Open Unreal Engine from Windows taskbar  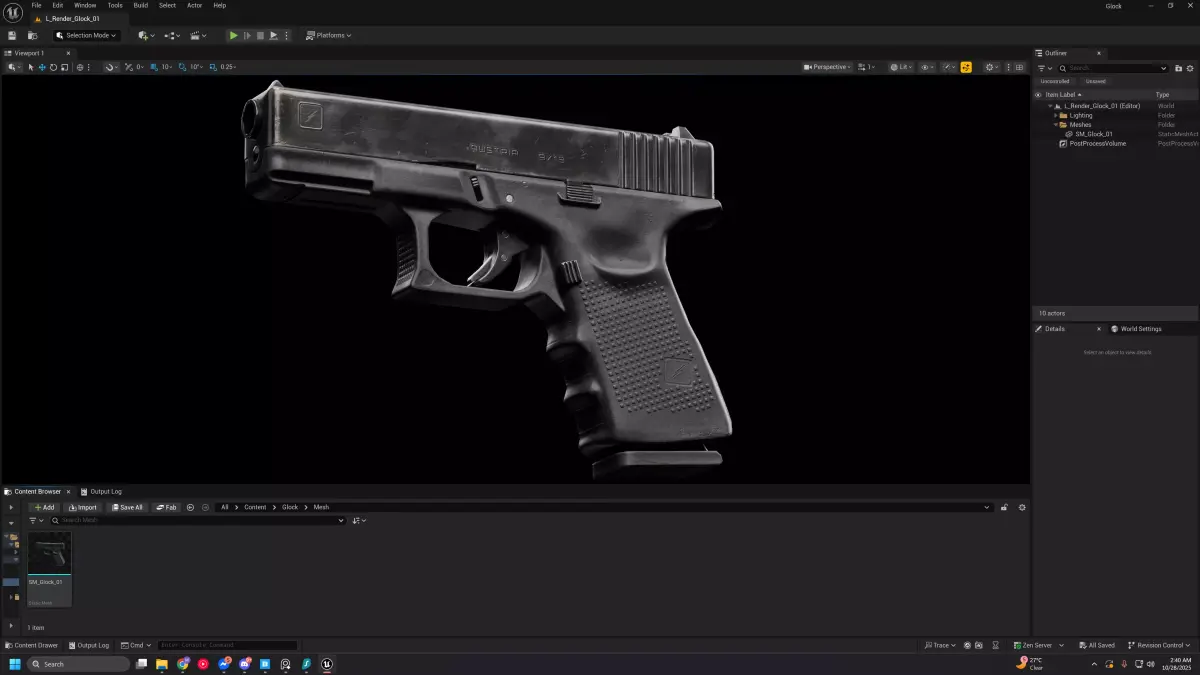327,663
